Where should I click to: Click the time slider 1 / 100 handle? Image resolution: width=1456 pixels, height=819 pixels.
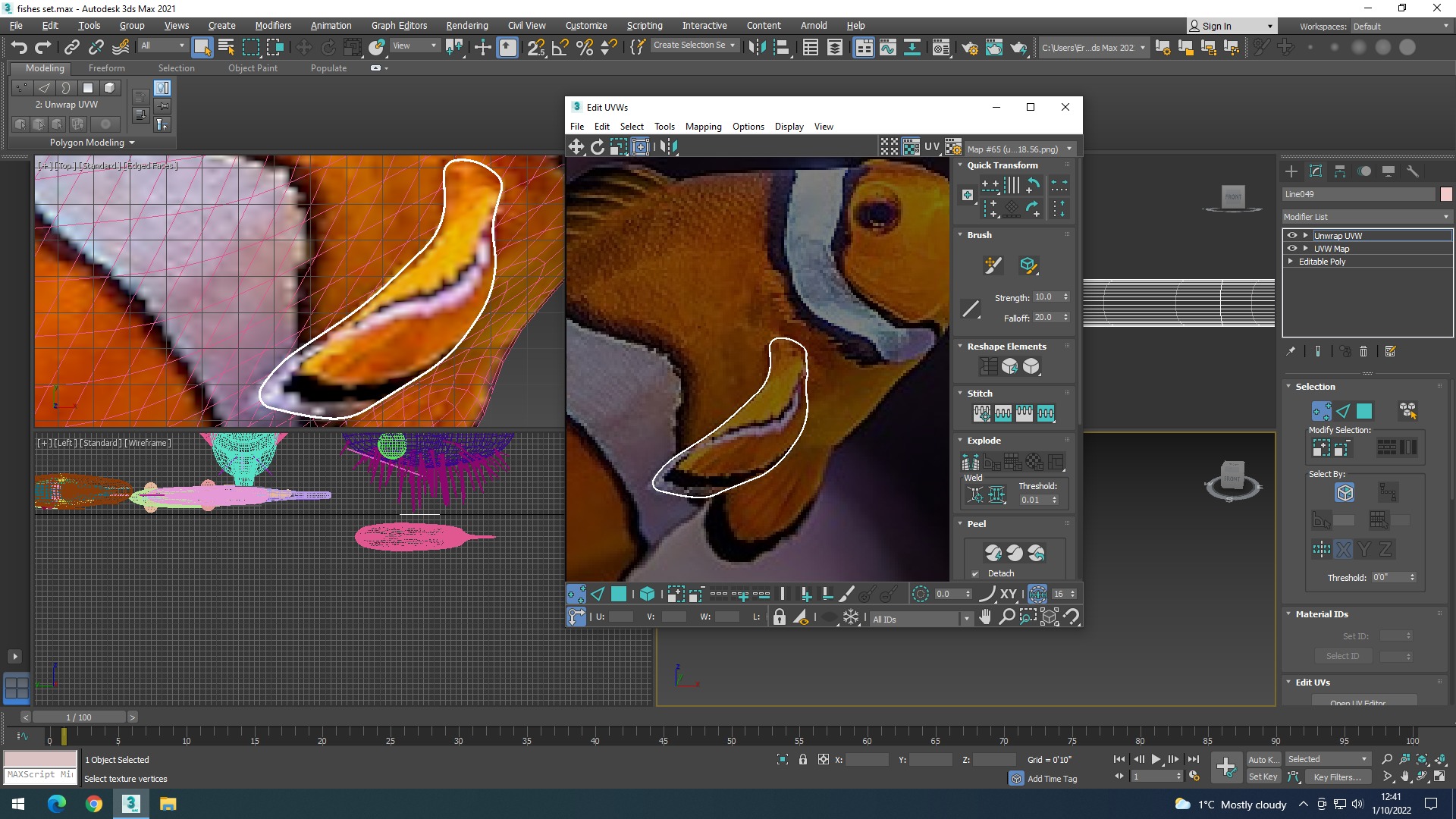pos(79,717)
